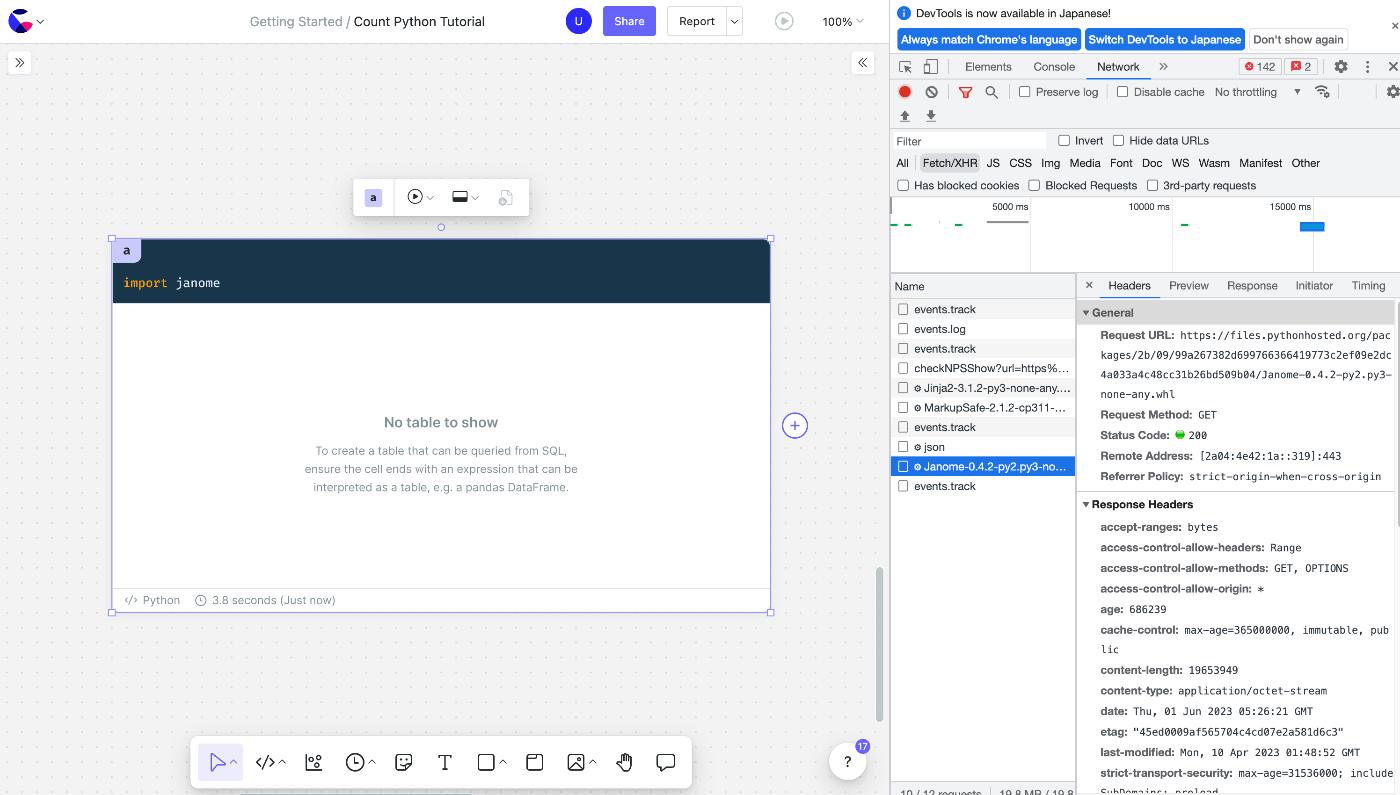Click the clock control tool icon
The height and width of the screenshot is (795, 1400).
355,762
